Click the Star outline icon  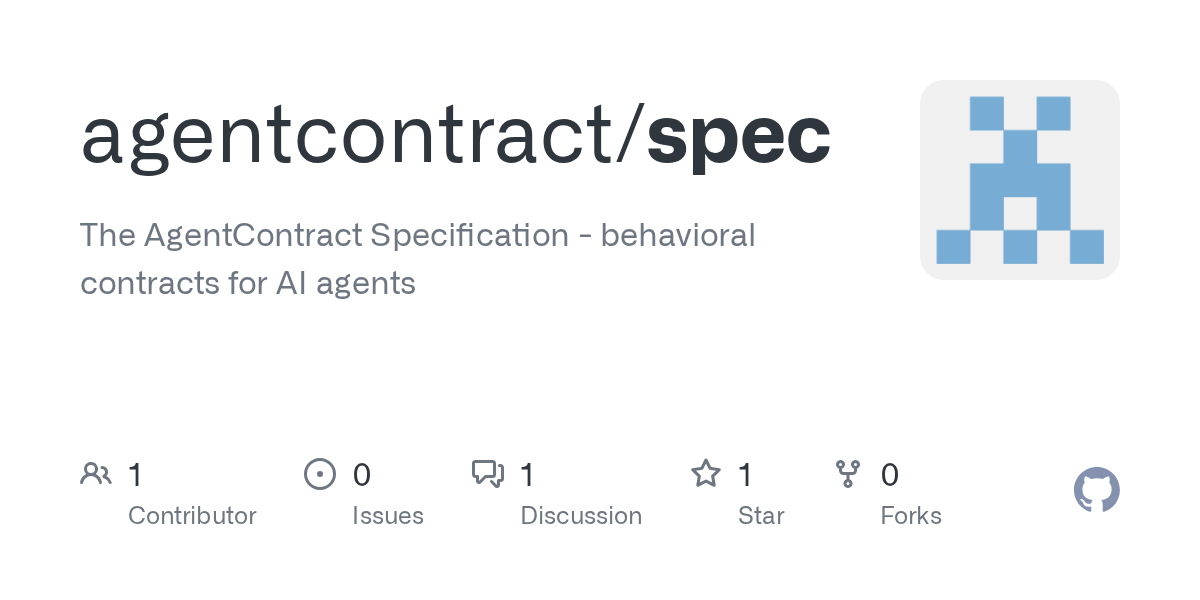pos(706,474)
